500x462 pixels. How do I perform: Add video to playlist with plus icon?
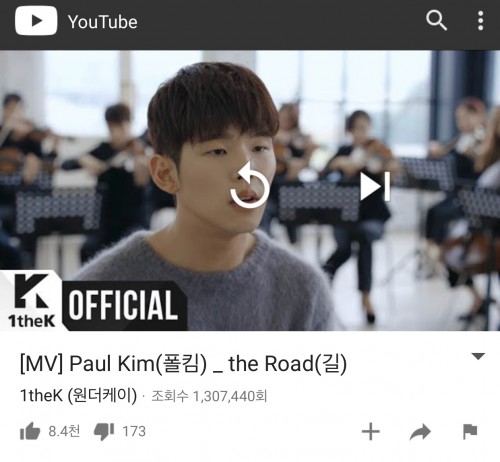[x=371, y=432]
